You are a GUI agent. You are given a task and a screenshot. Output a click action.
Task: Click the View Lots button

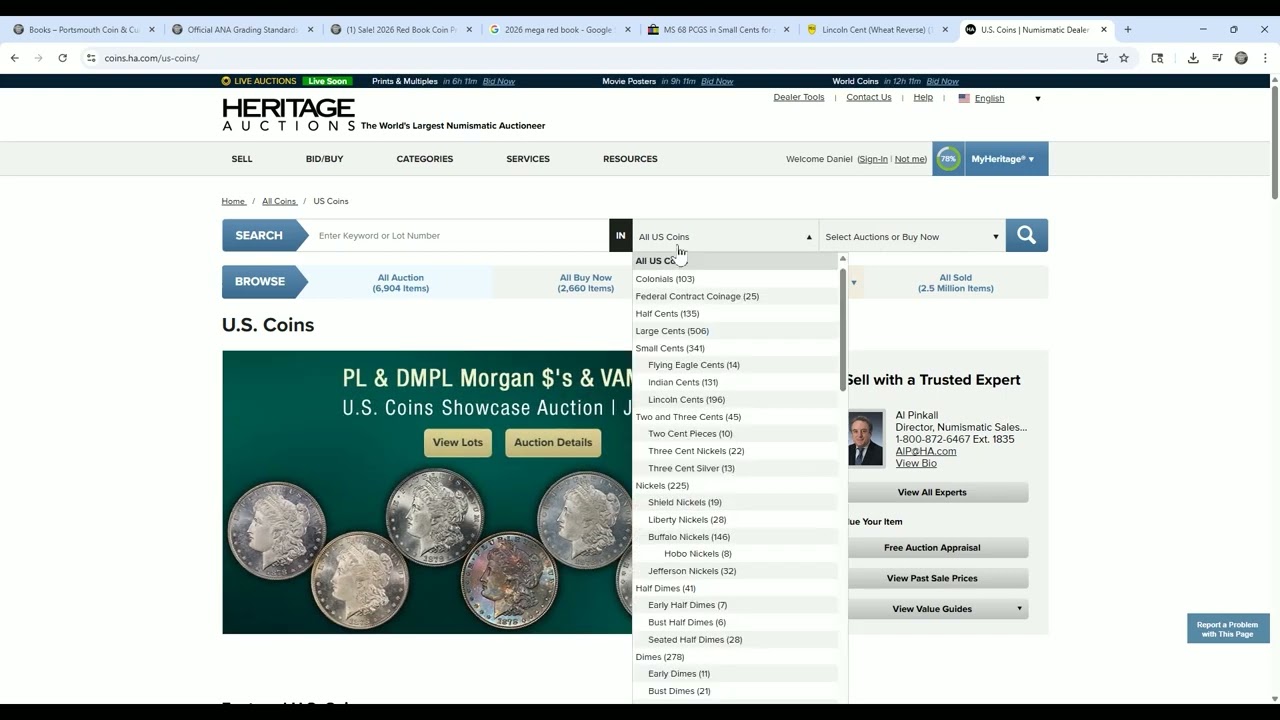457,443
